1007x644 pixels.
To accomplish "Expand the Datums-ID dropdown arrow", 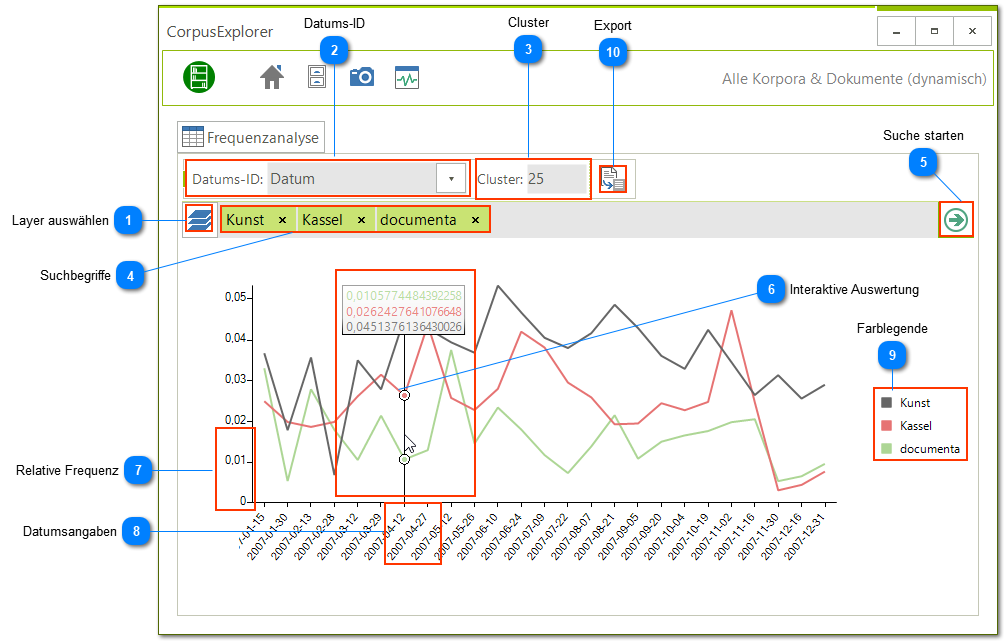I will pyautogui.click(x=451, y=179).
